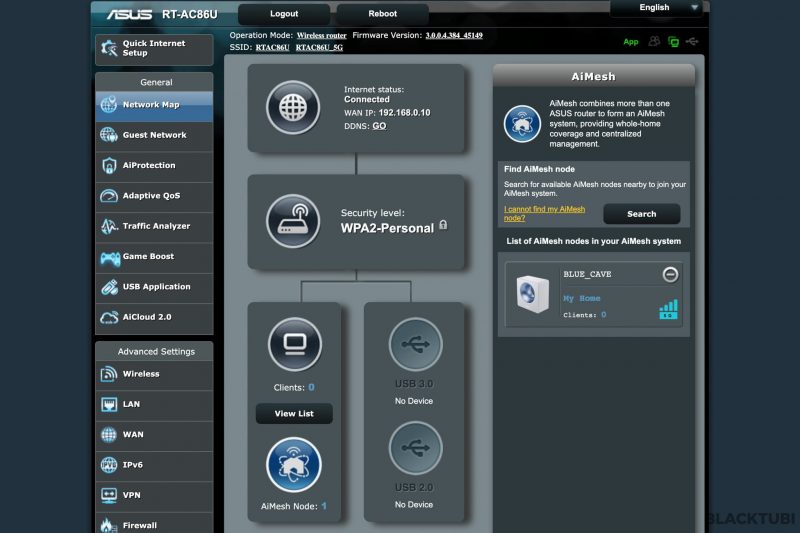The width and height of the screenshot is (800, 533).
Task: Click the AiMesh Node icon in map
Action: (x=294, y=465)
